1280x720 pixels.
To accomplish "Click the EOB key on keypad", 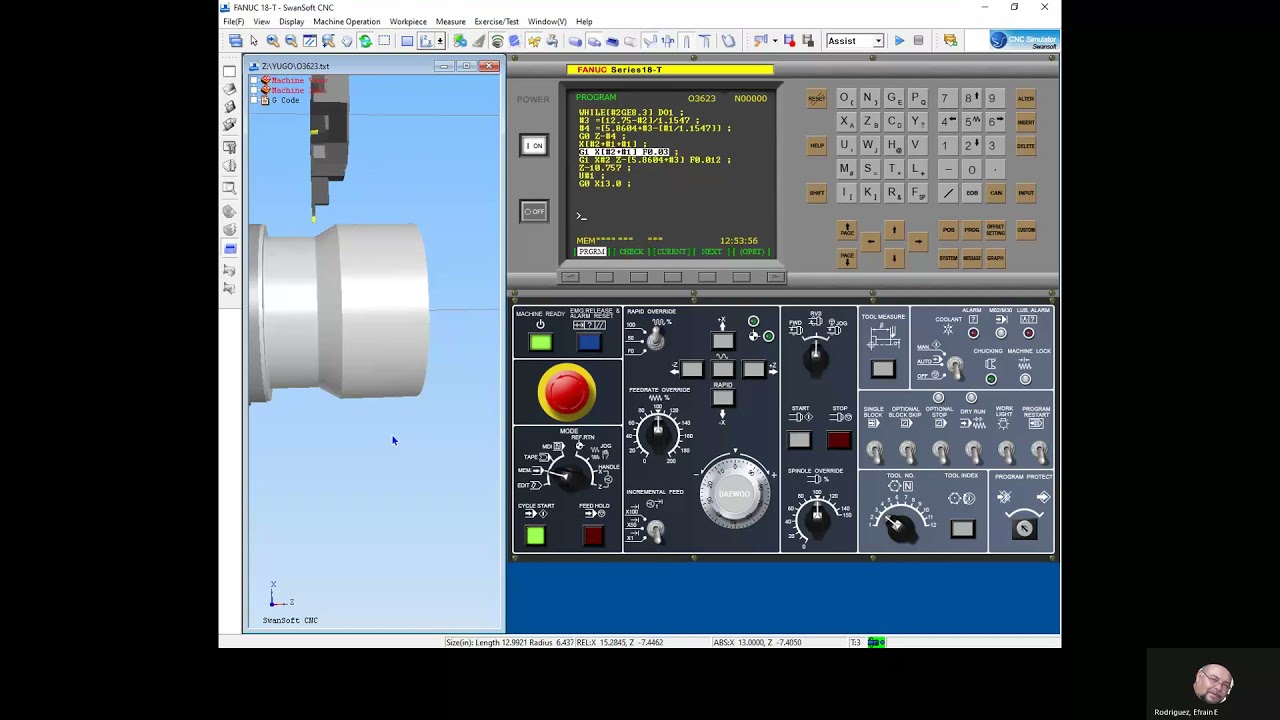I will pyautogui.click(x=972, y=193).
